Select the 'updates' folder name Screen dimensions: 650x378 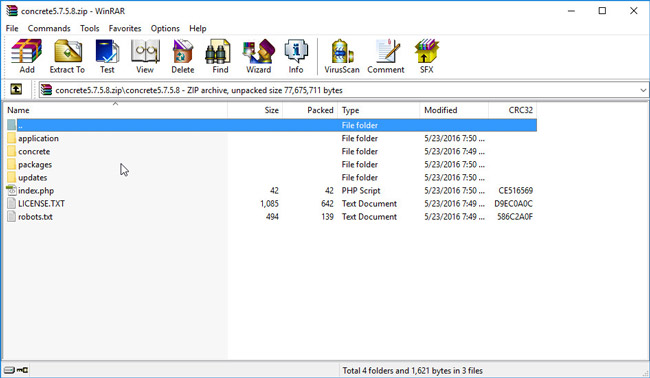click(32, 178)
